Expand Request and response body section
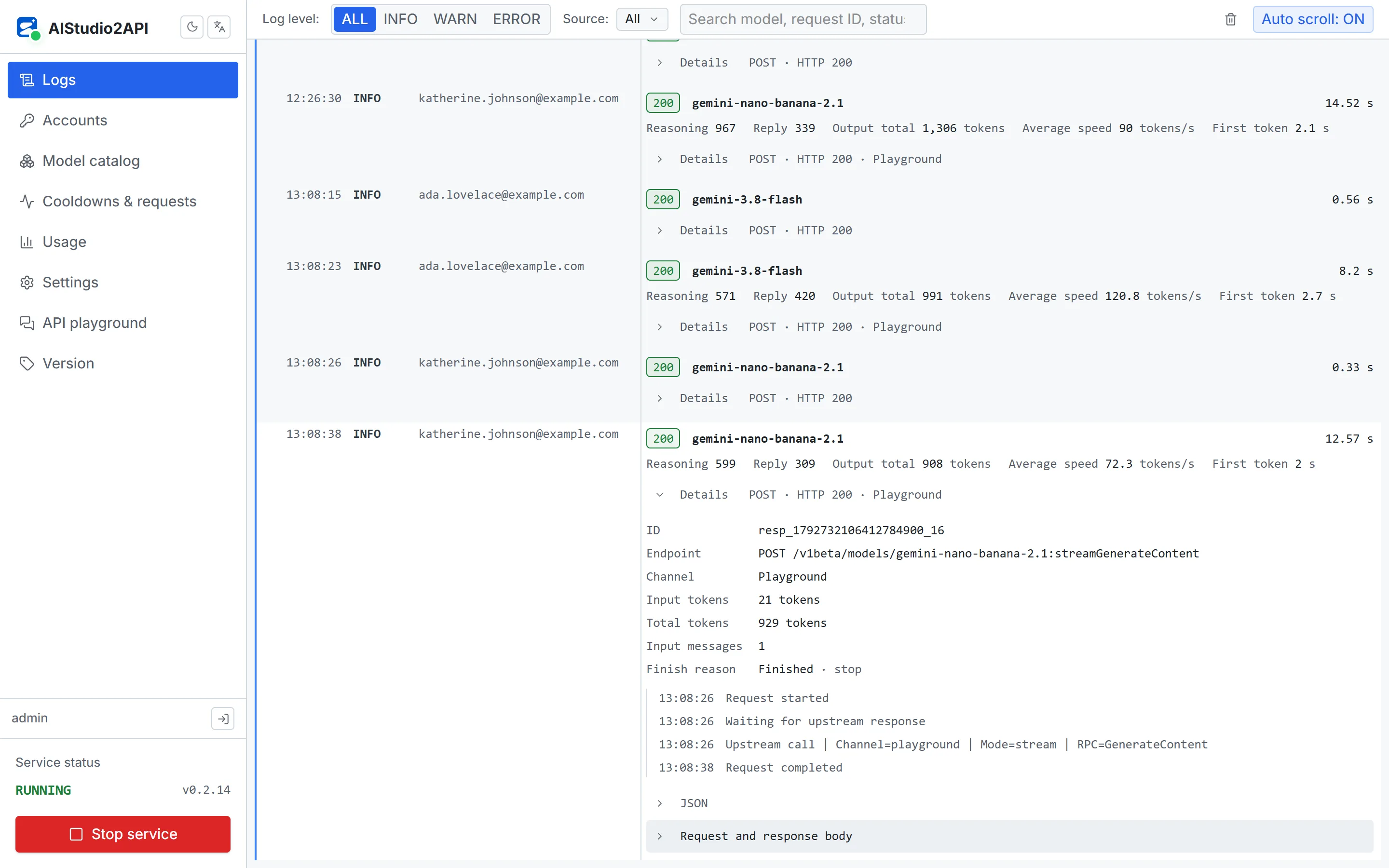Image resolution: width=1389 pixels, height=868 pixels. (x=1009, y=836)
